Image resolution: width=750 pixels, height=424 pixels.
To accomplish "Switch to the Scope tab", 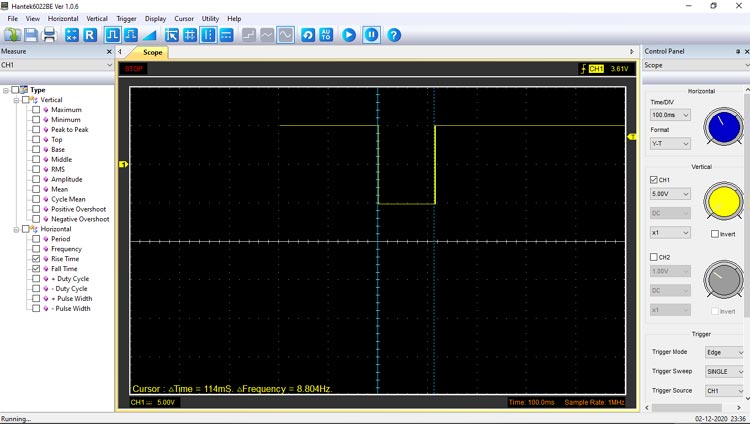I will (x=152, y=53).
